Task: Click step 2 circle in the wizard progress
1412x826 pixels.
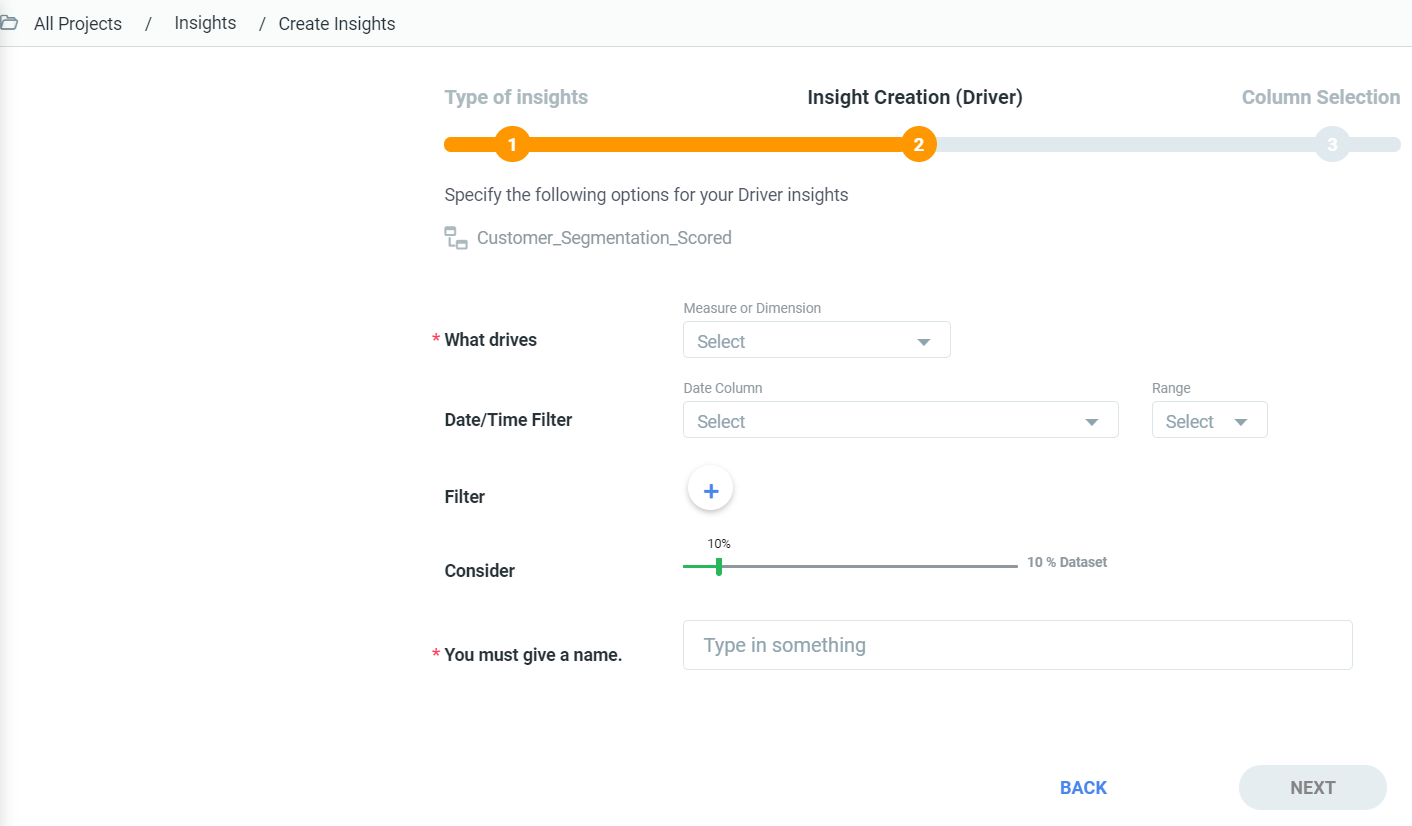Action: [x=918, y=145]
